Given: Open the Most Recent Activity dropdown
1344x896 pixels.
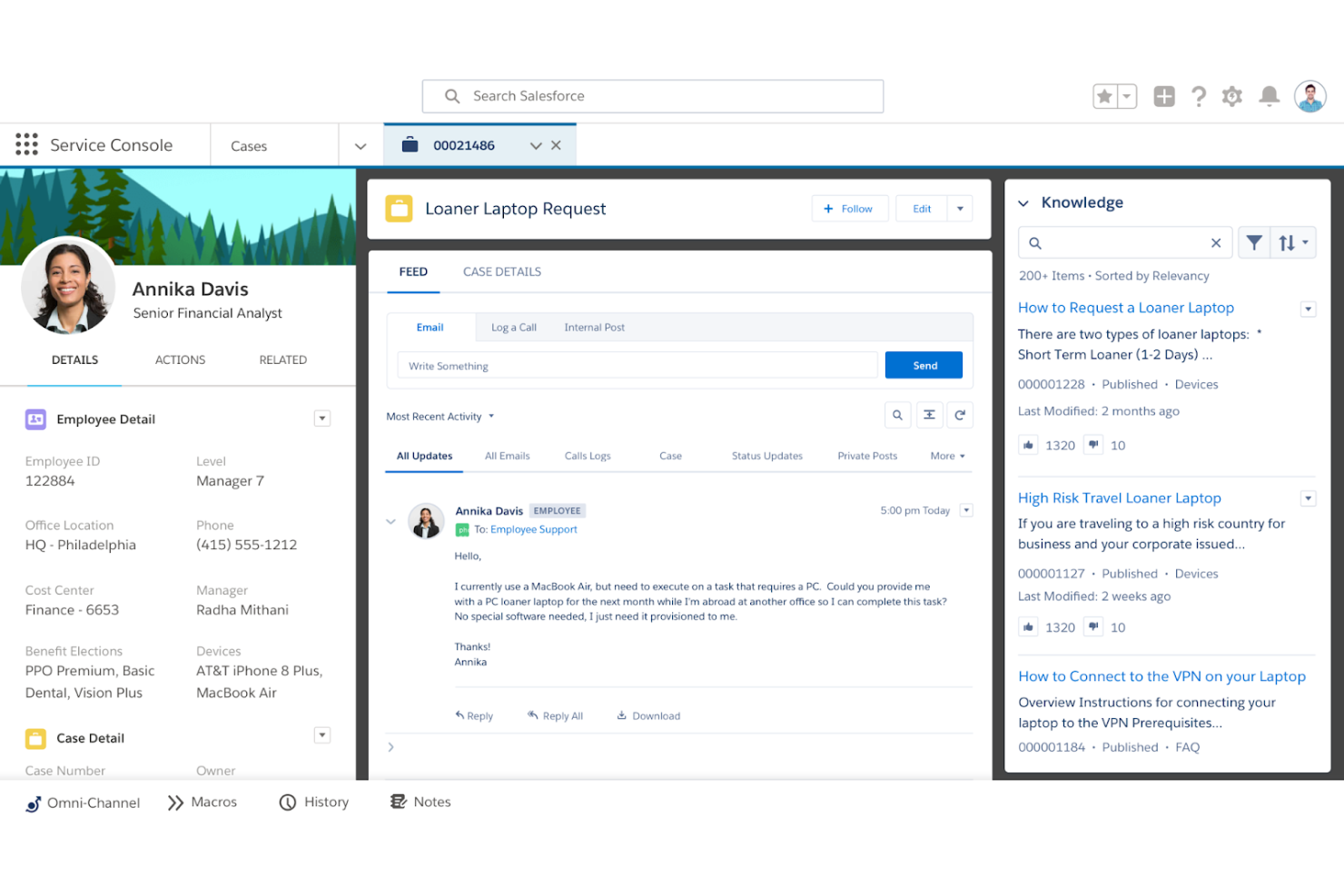Looking at the screenshot, I should pyautogui.click(x=440, y=416).
